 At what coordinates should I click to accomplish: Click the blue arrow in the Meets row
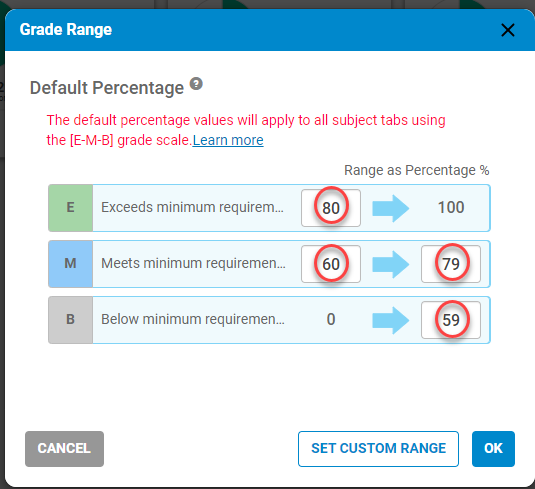[391, 264]
